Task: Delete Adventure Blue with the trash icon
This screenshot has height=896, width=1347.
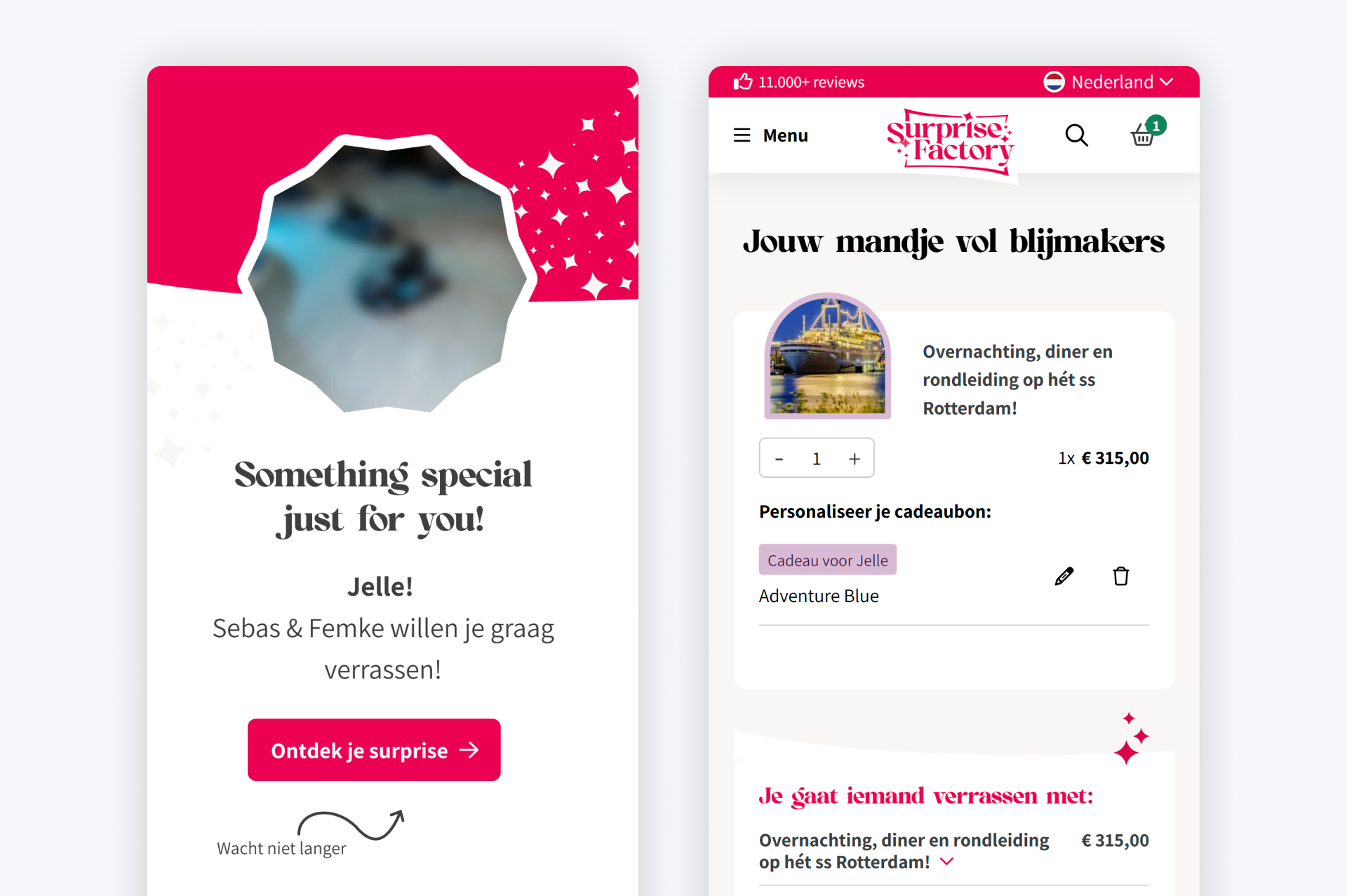Action: coord(1121,576)
